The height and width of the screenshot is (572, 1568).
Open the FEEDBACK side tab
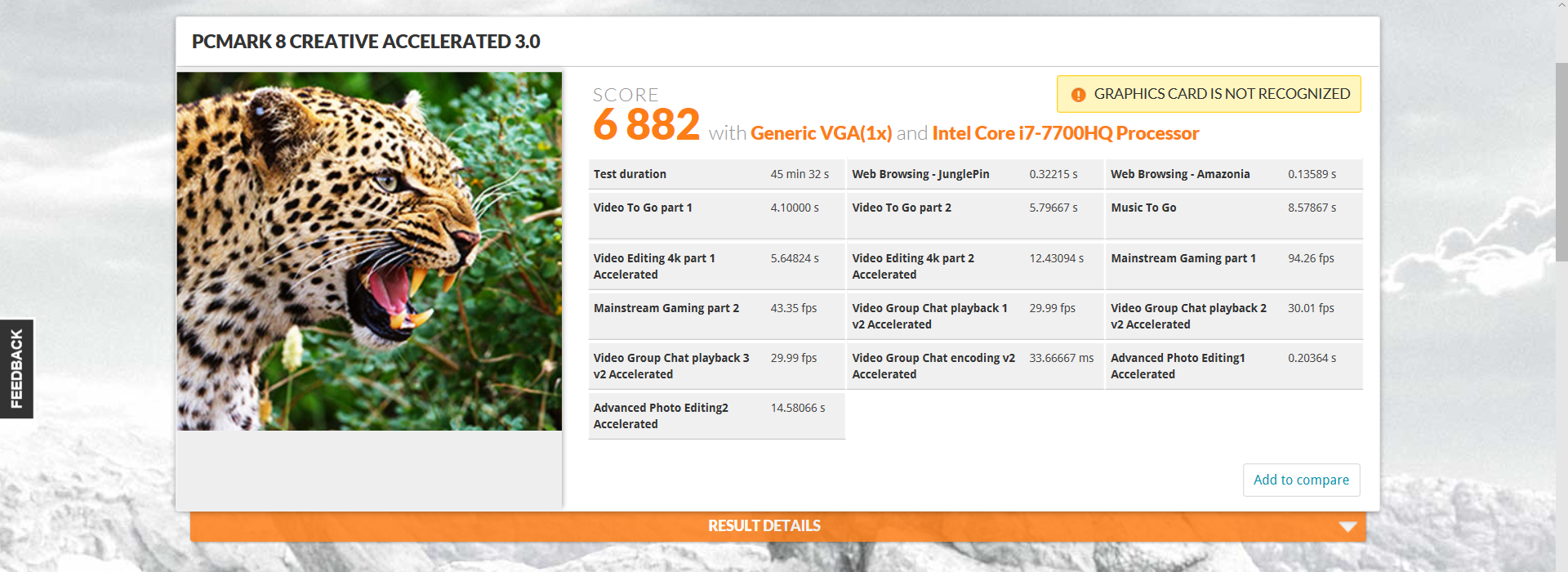pos(16,369)
